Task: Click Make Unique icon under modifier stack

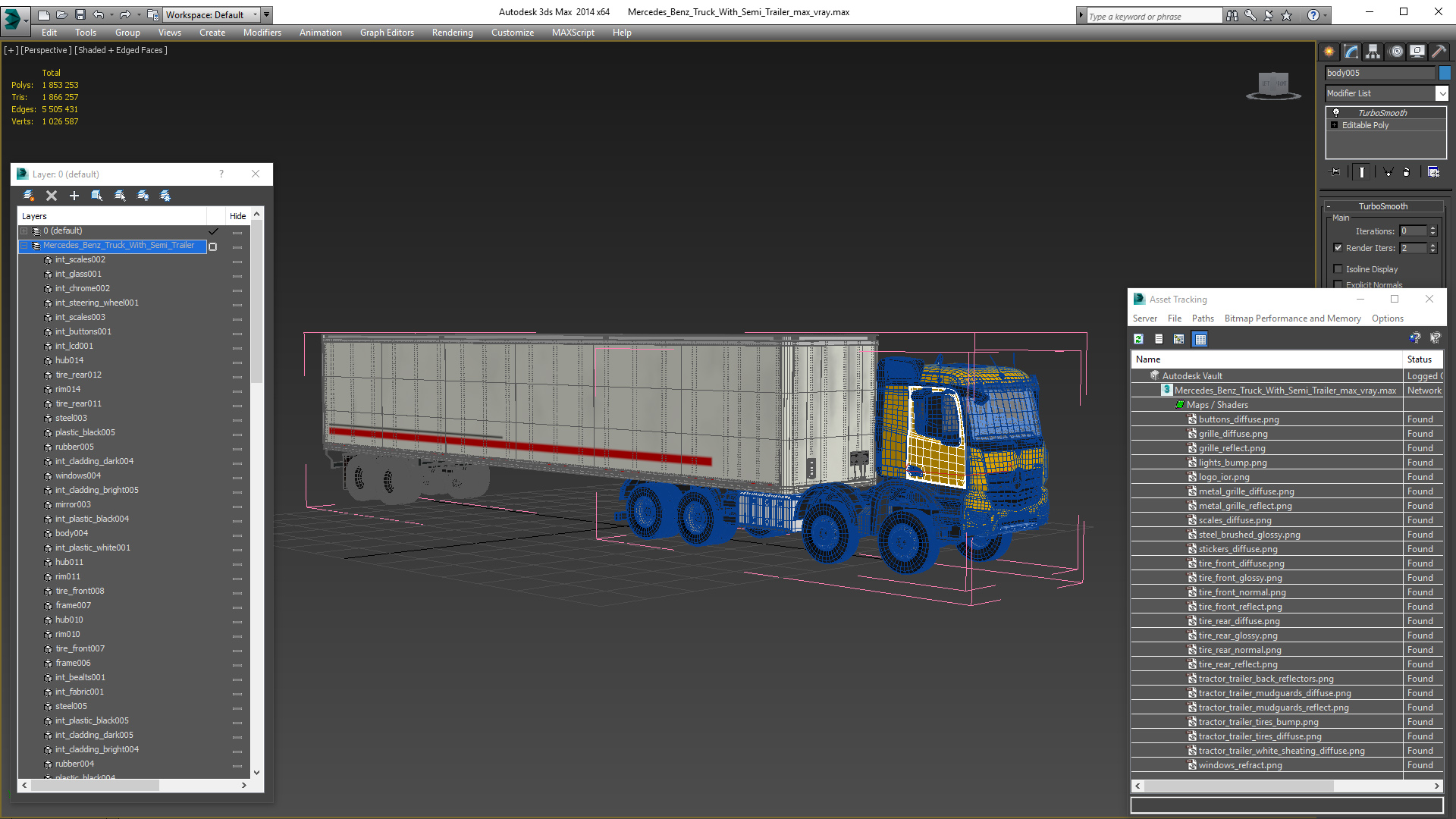Action: click(x=1388, y=172)
